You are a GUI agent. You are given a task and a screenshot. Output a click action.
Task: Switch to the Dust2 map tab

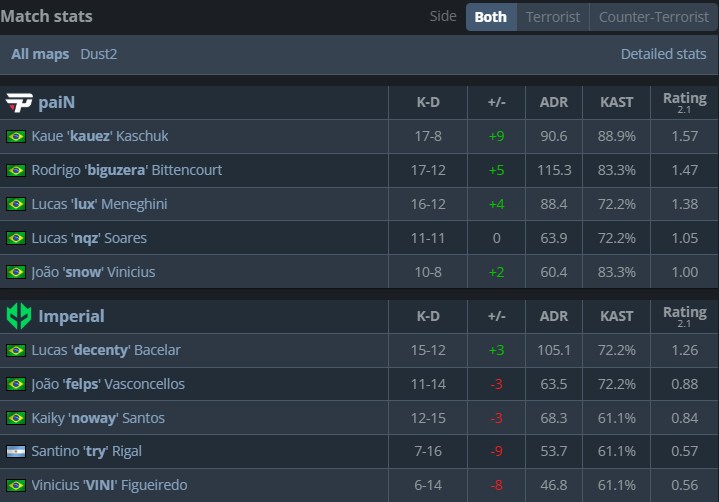[99, 54]
